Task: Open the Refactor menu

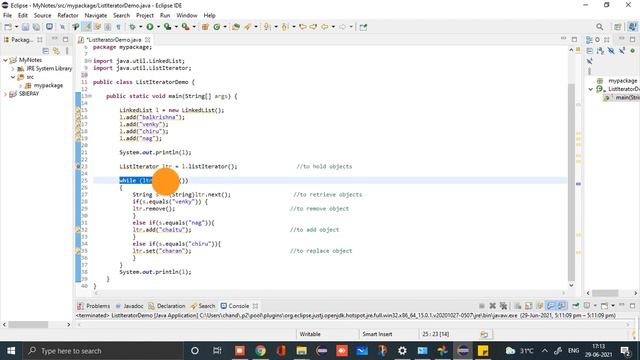Action: tap(68, 16)
